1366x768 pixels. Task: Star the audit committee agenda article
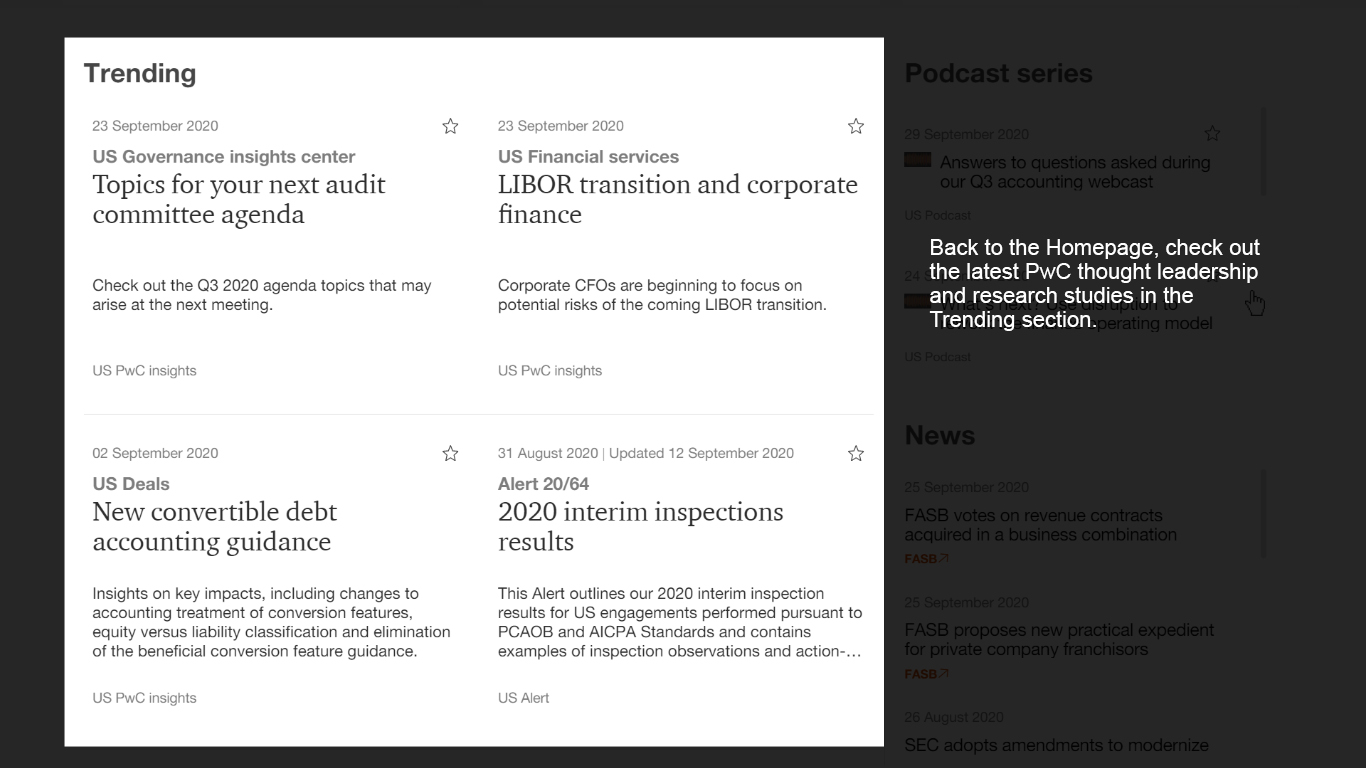(x=450, y=126)
